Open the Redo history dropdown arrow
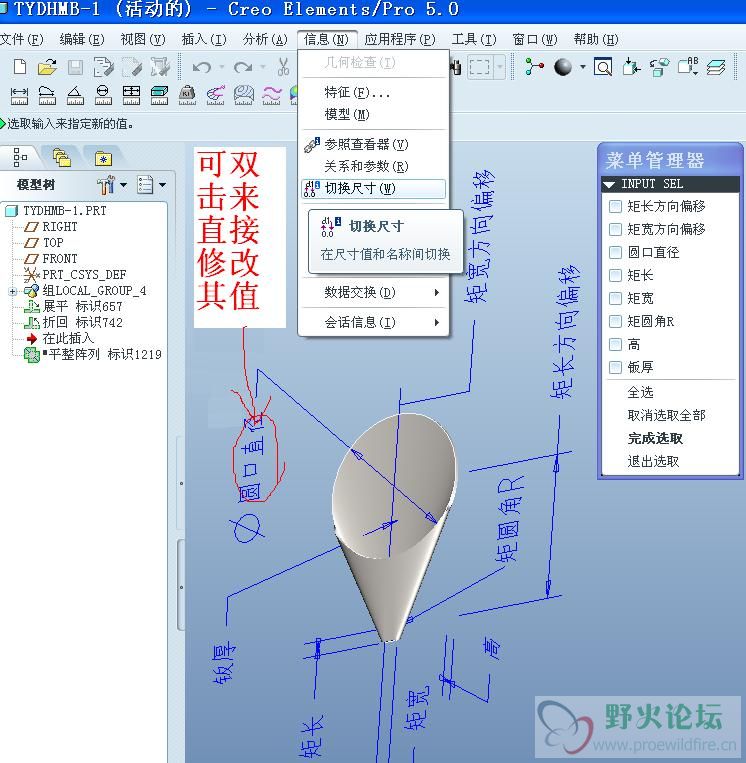This screenshot has height=763, width=746. pyautogui.click(x=263, y=67)
